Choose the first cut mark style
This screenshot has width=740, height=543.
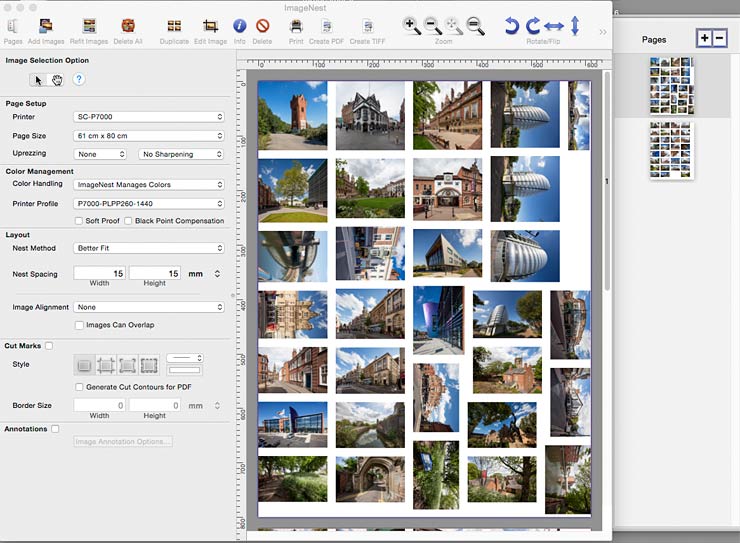[84, 365]
